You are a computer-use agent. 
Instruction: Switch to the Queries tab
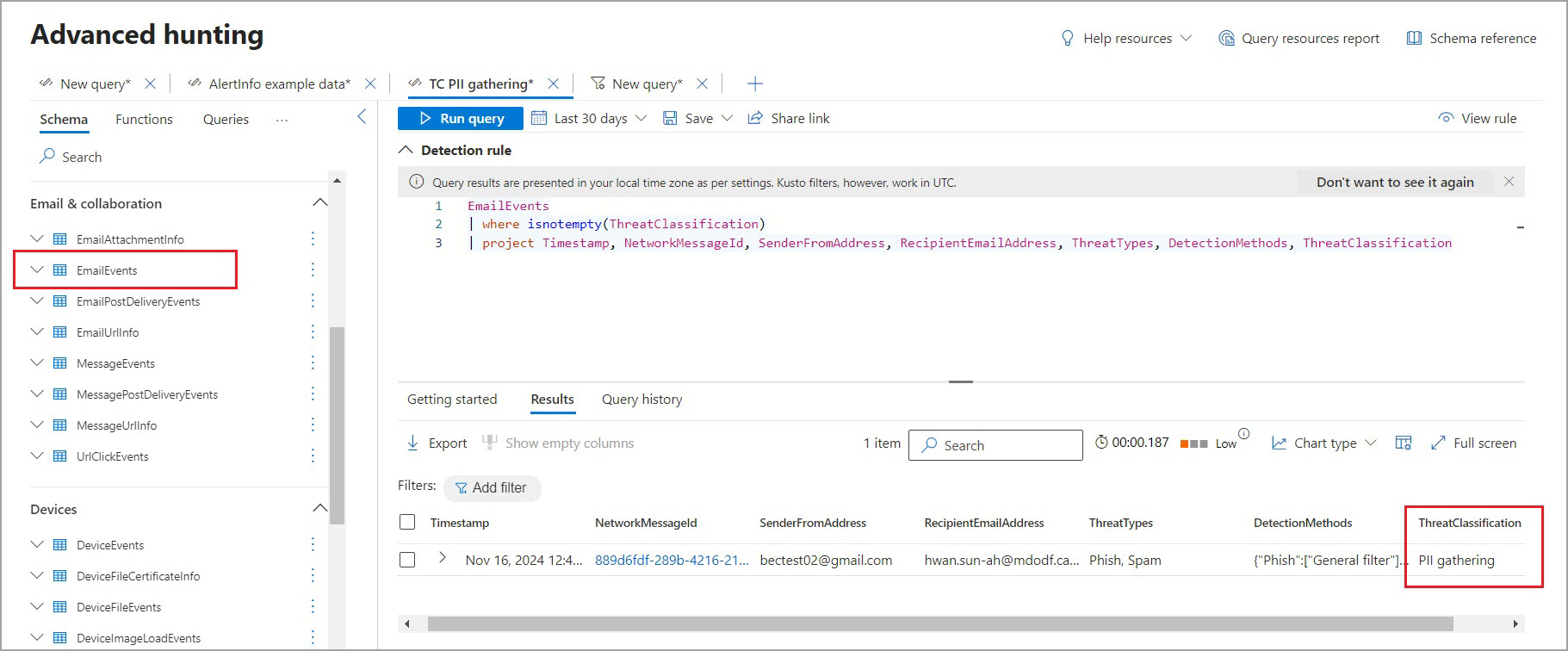[226, 119]
